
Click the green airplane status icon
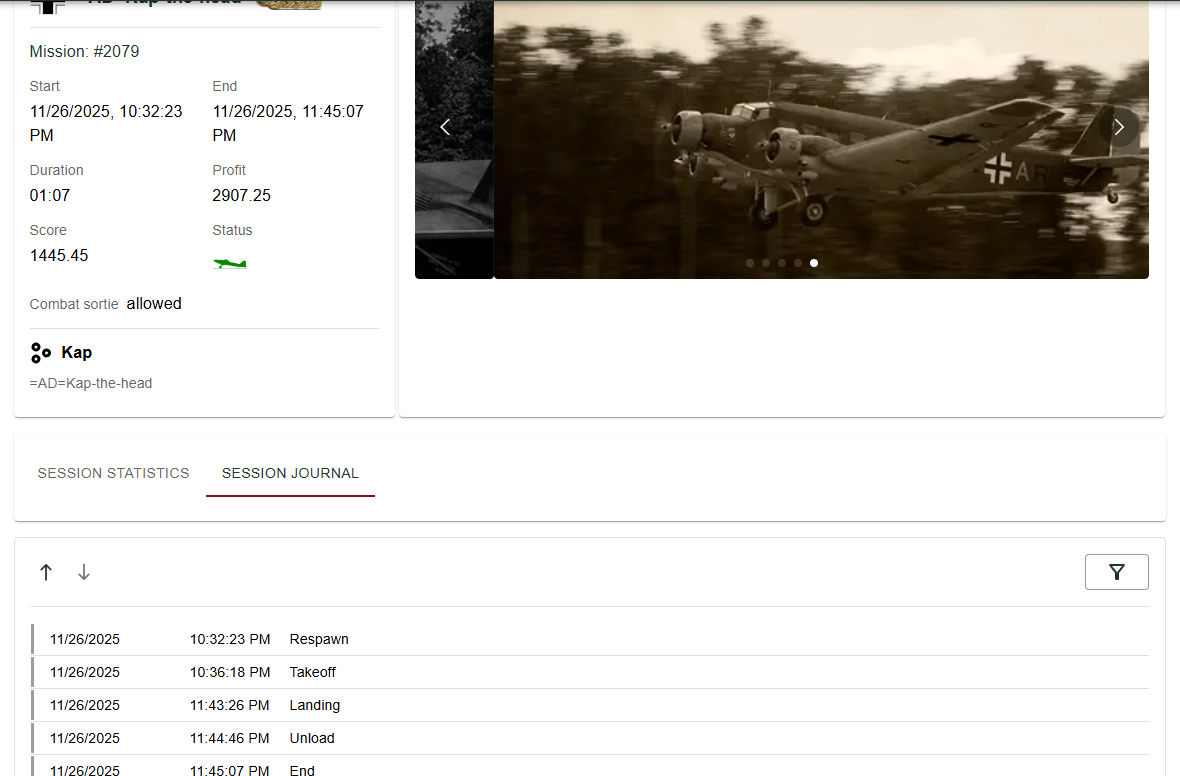click(229, 262)
